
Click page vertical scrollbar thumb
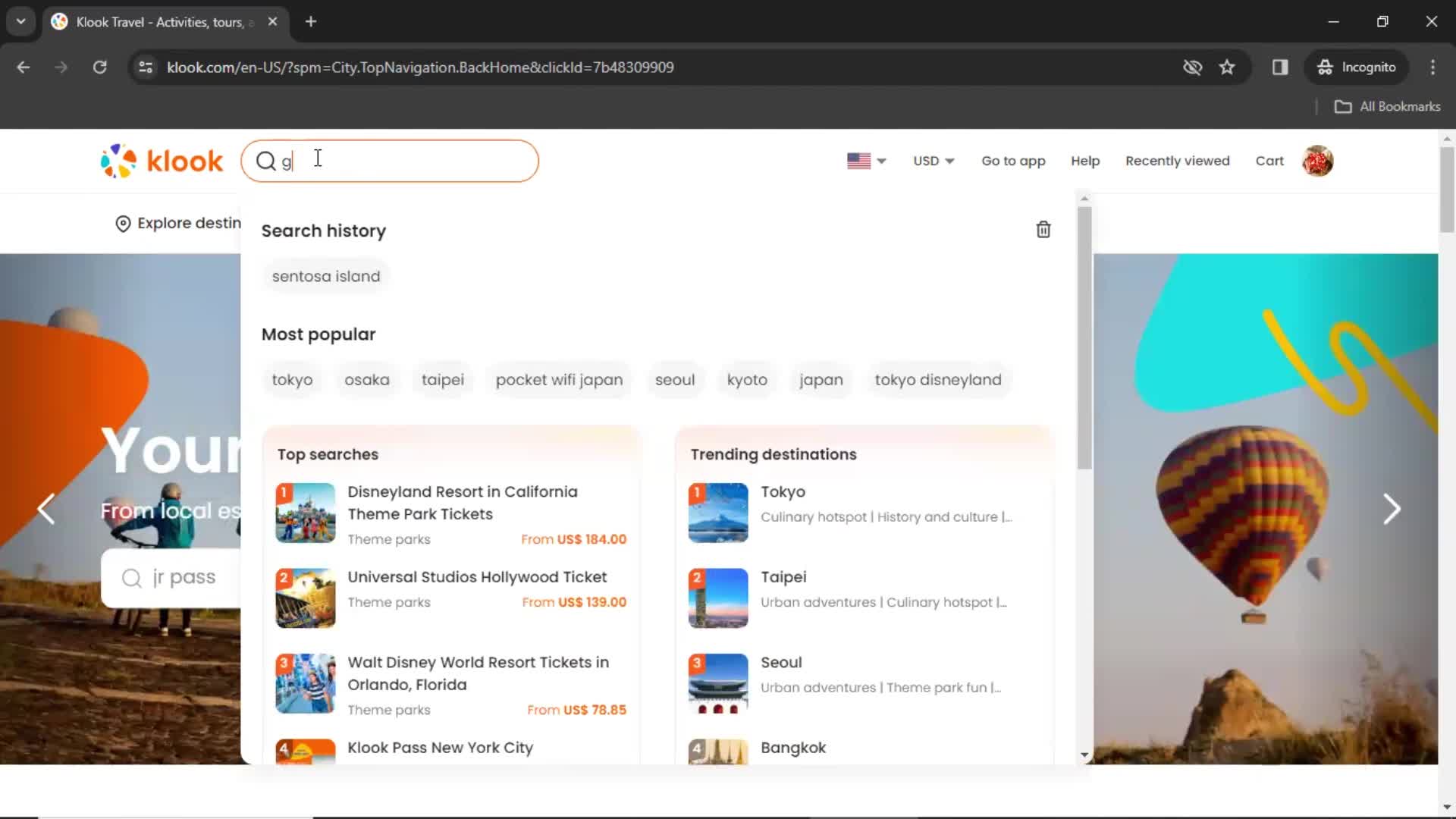(x=1447, y=190)
